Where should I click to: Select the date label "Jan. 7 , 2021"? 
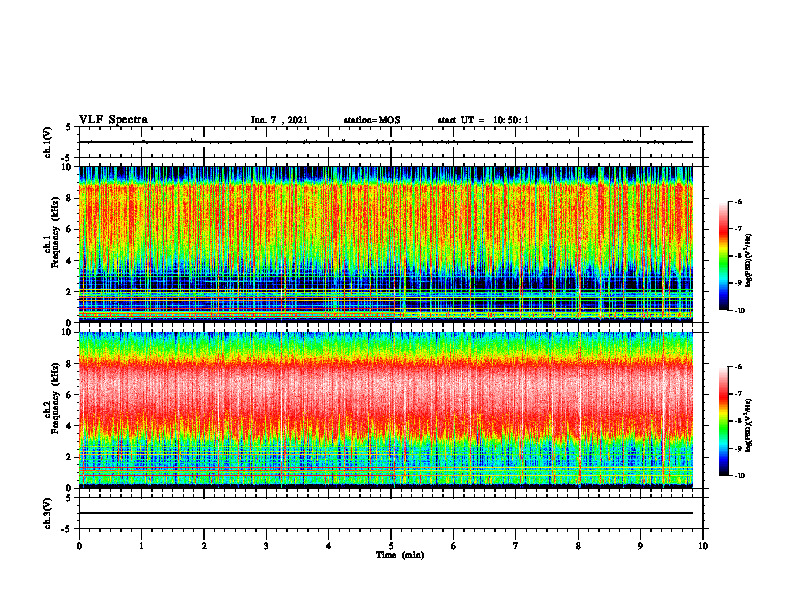pos(279,120)
